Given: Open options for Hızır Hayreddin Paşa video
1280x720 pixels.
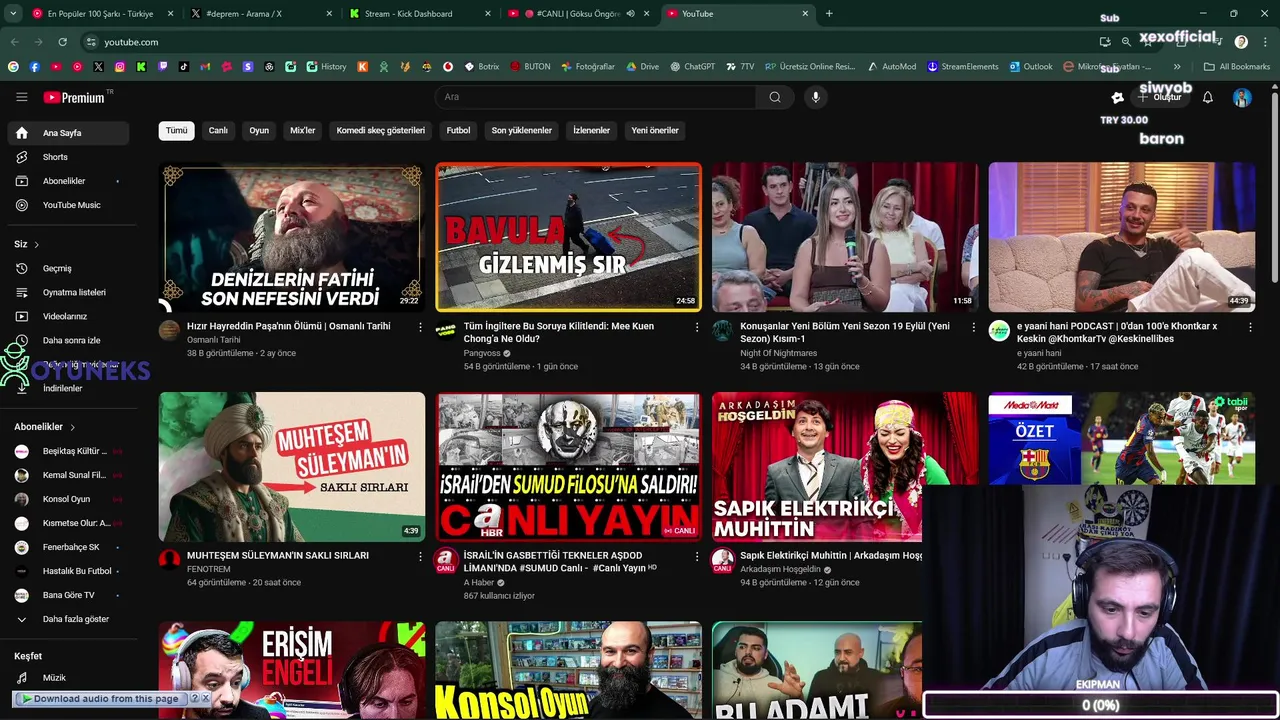Looking at the screenshot, I should click(x=420, y=327).
